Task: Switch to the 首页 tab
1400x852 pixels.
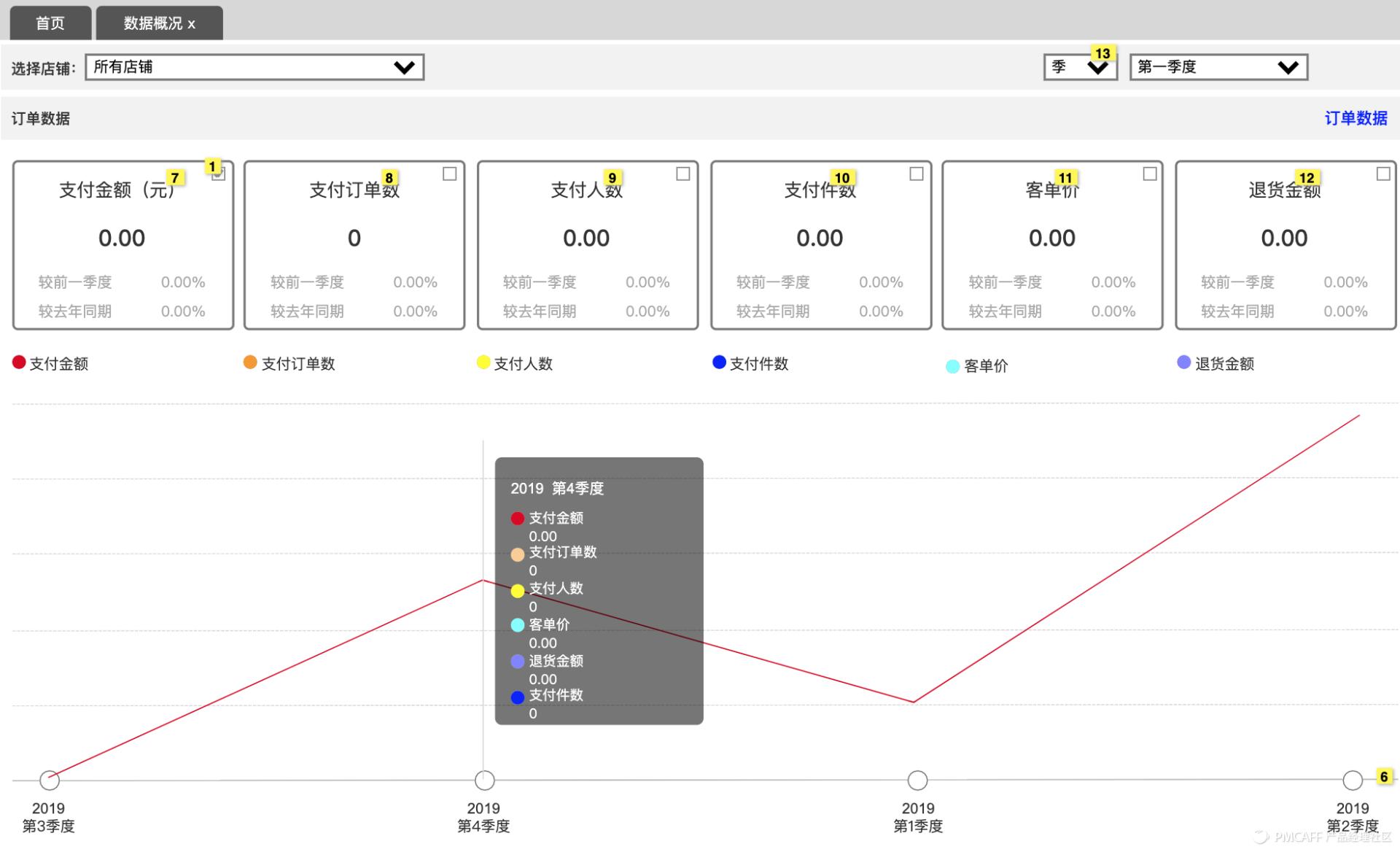Action: coord(50,23)
